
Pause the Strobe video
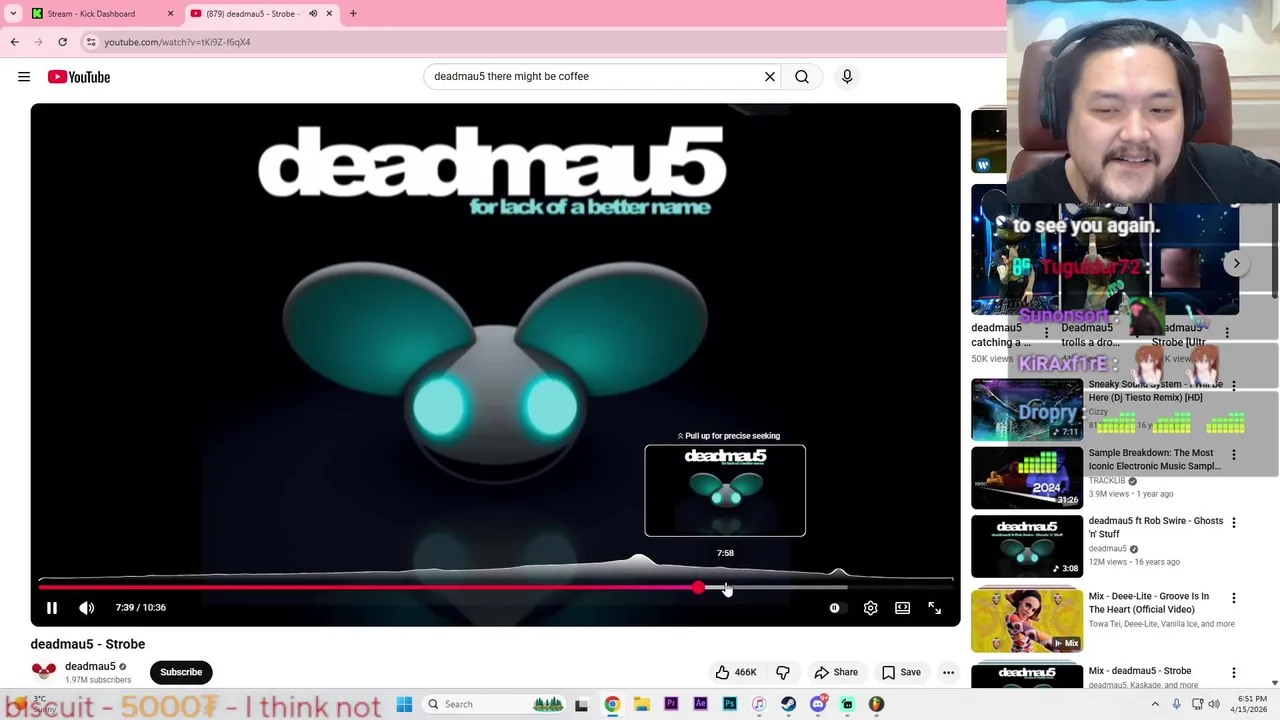[x=52, y=607]
